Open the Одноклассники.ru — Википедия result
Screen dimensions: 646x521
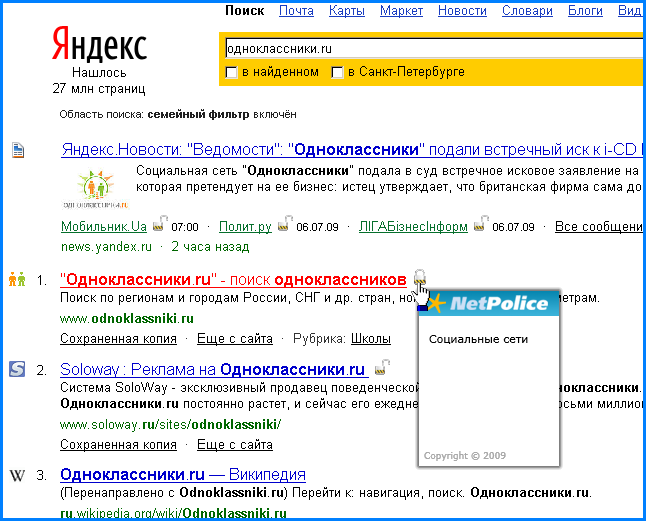click(x=183, y=474)
